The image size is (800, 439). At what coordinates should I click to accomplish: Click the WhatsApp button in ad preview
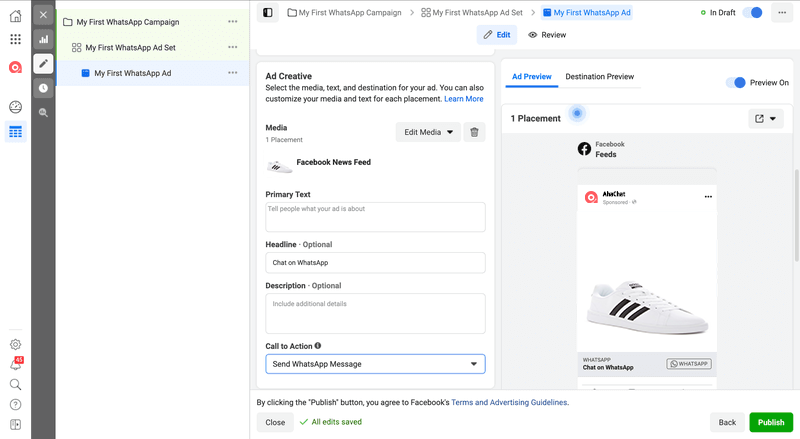point(689,363)
